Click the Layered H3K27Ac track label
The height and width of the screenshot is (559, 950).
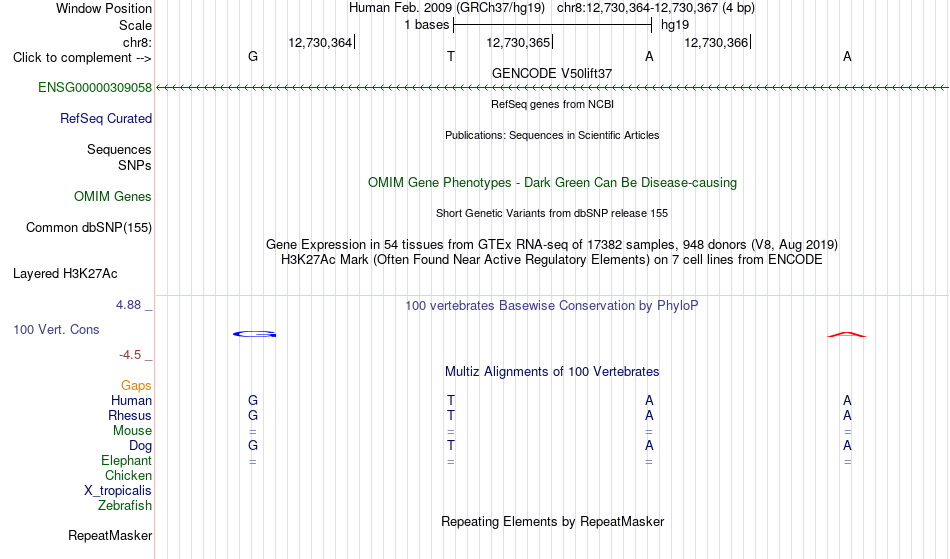pos(65,274)
